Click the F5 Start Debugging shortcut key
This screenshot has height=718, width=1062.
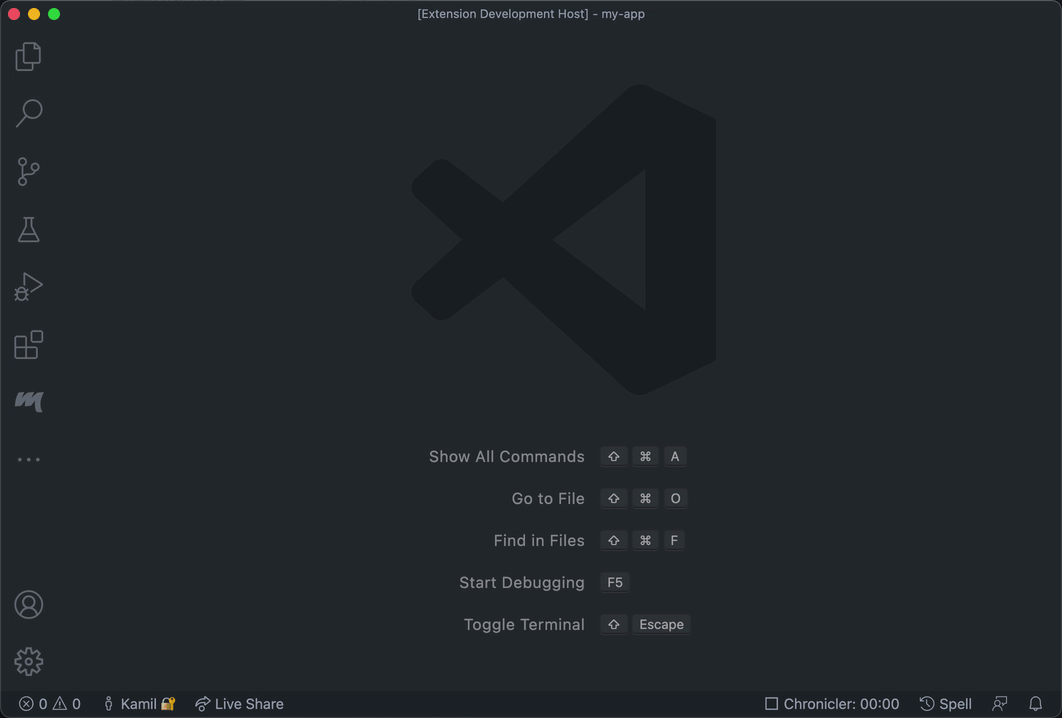[x=614, y=582]
